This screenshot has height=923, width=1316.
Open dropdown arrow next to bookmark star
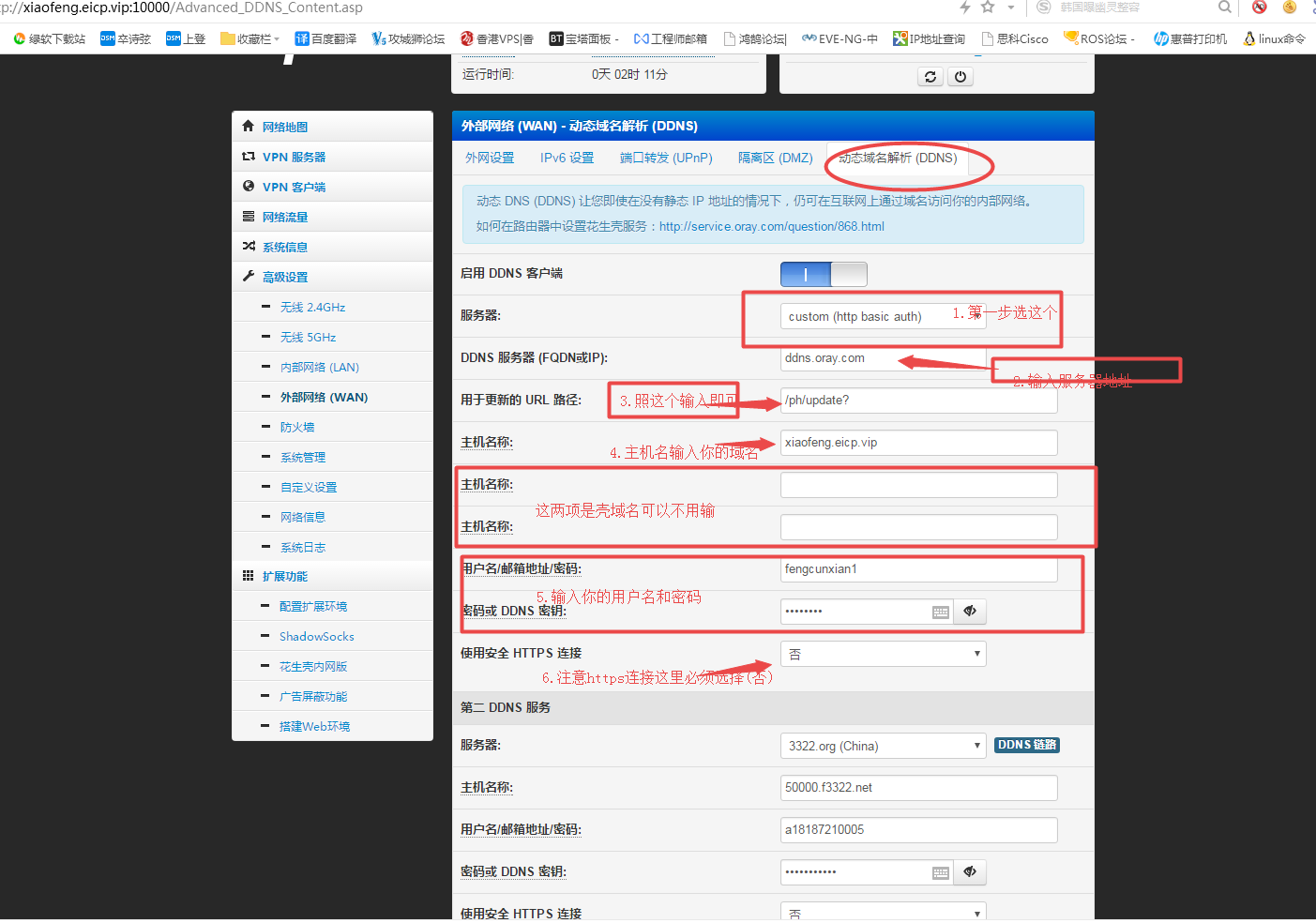tap(1011, 8)
